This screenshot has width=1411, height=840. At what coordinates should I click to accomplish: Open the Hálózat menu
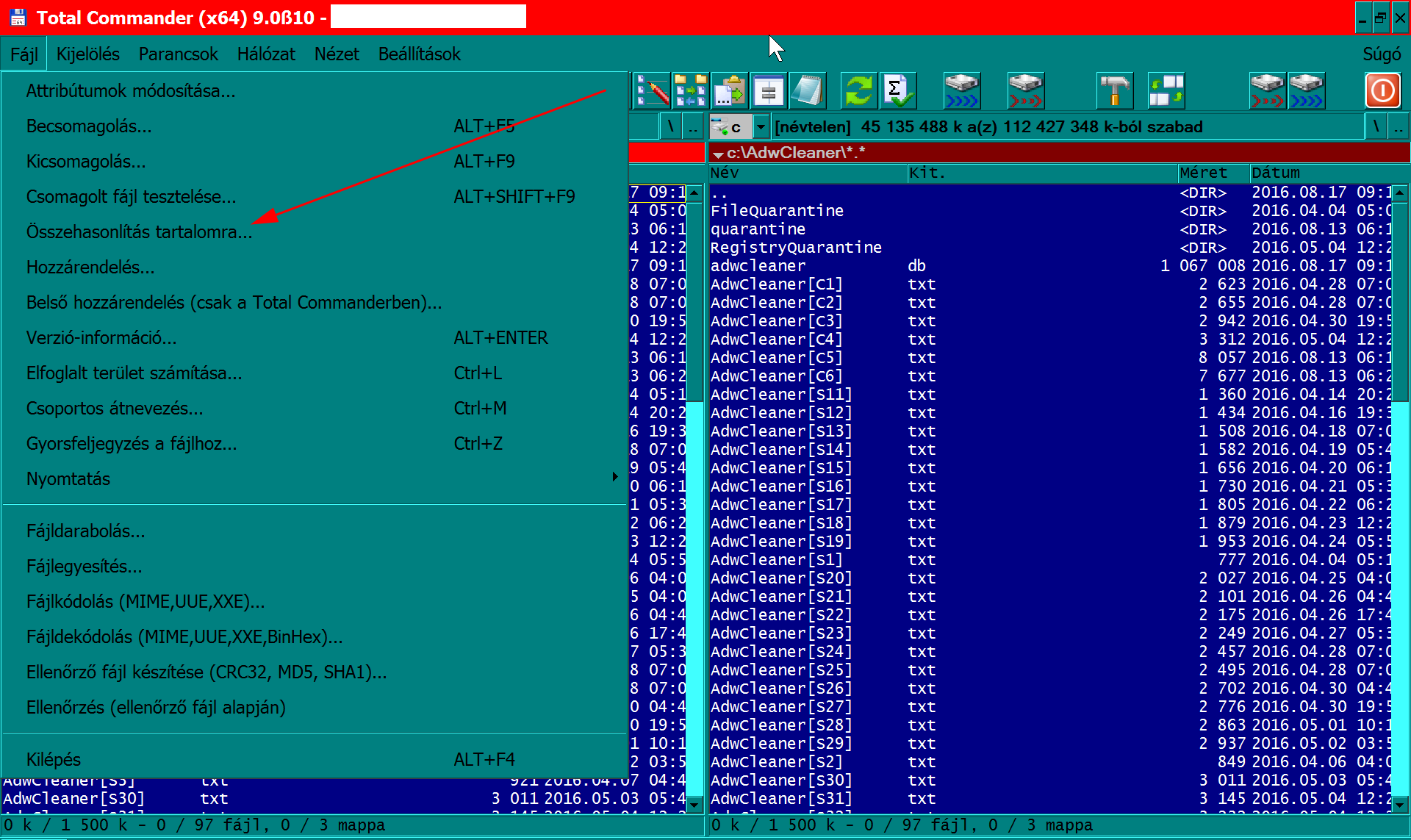(266, 54)
